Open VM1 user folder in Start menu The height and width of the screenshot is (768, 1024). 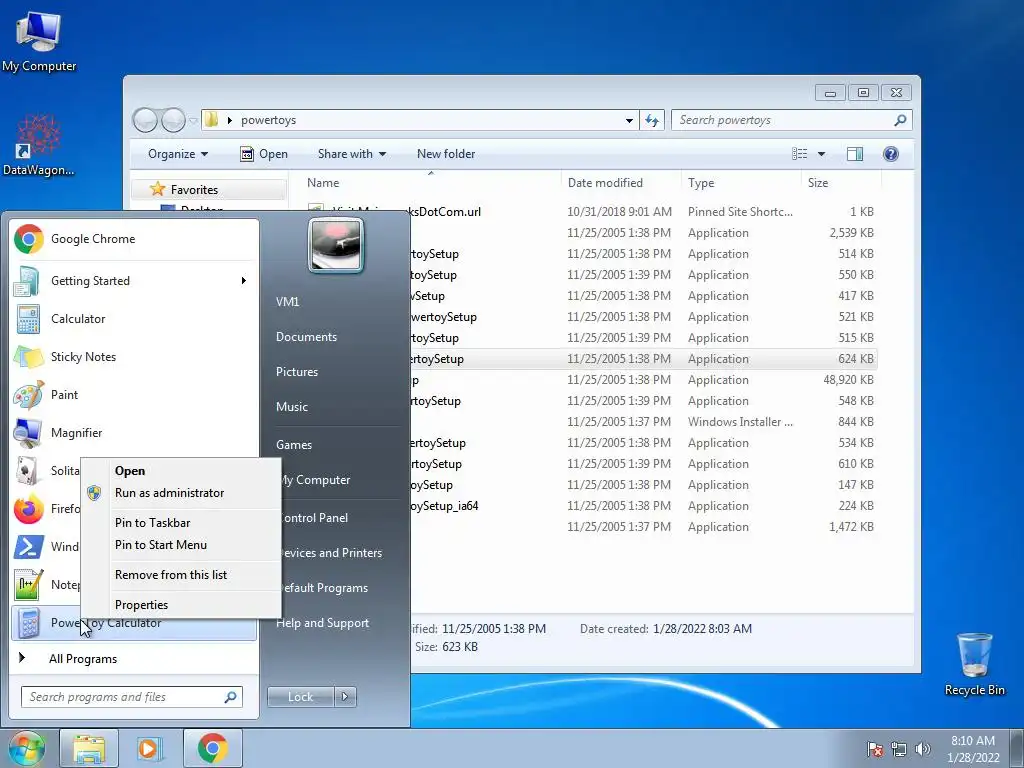click(x=287, y=302)
